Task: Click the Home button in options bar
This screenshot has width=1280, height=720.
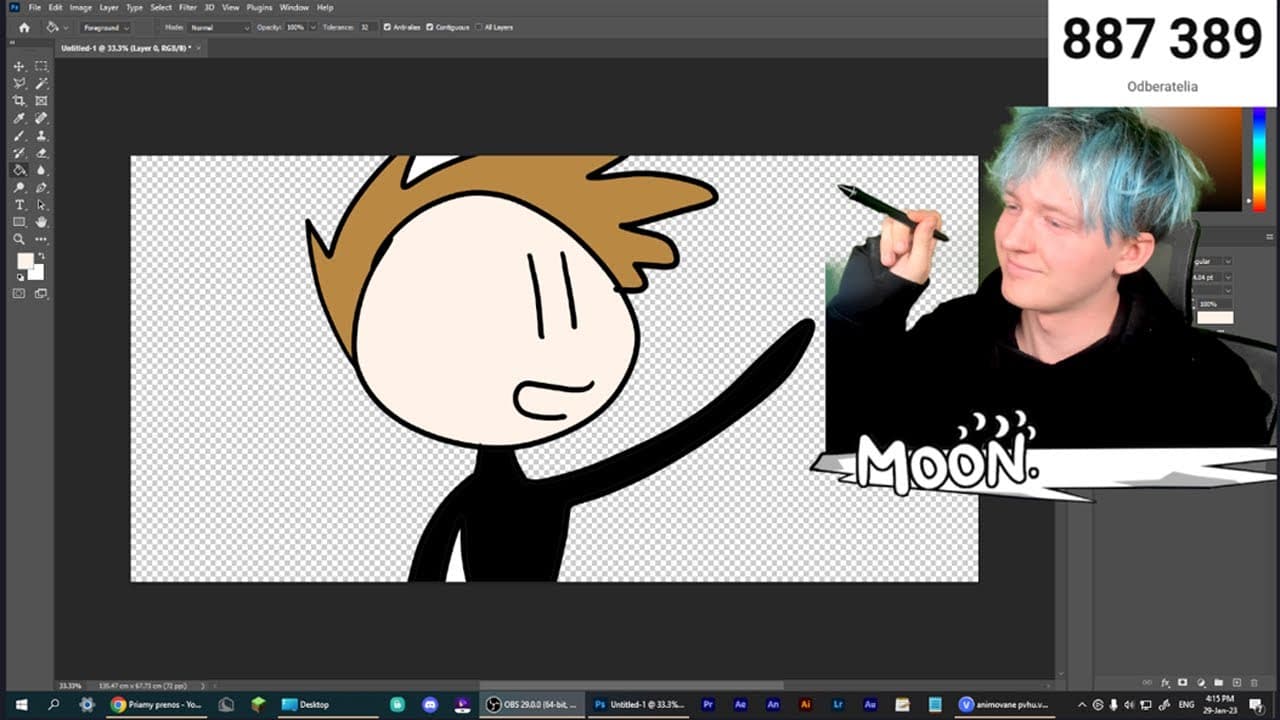Action: (x=24, y=27)
